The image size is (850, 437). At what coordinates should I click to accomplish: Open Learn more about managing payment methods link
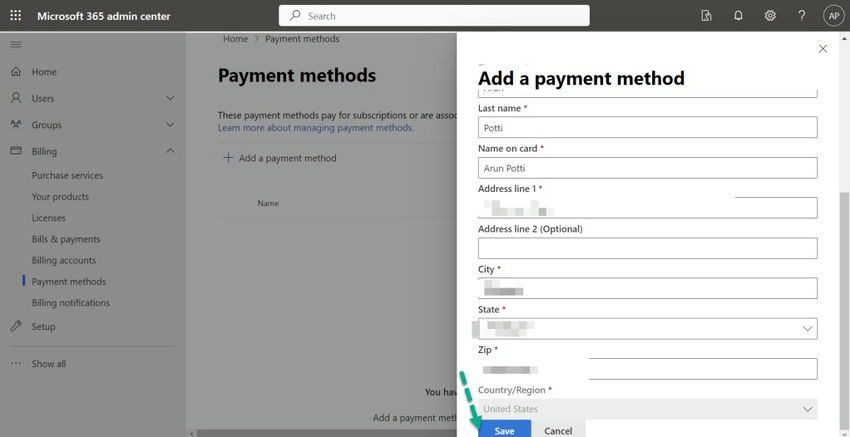[315, 128]
